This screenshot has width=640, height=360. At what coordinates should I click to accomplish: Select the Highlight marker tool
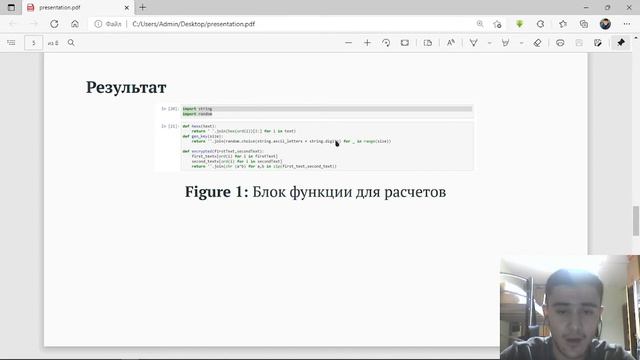(505, 42)
